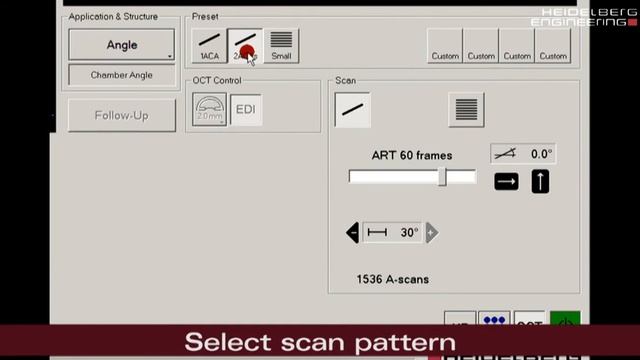This screenshot has height=360, width=640.
Task: Select the single line scan pattern
Action: point(353,110)
